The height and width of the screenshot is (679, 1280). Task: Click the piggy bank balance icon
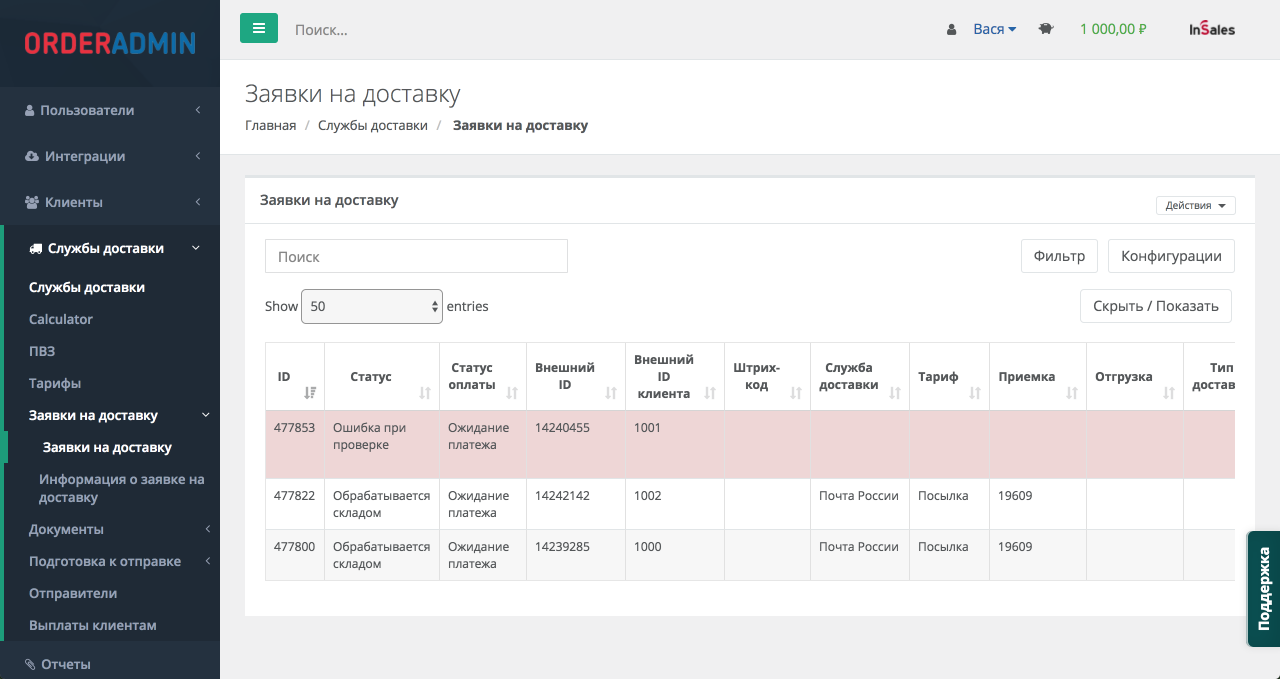pyautogui.click(x=1046, y=29)
